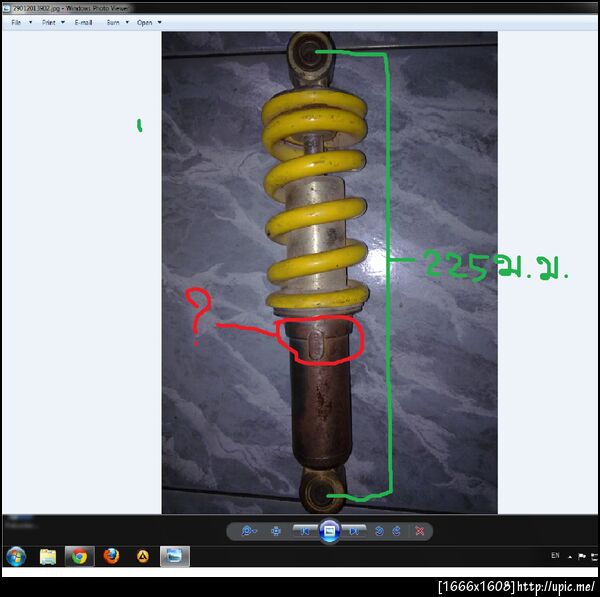Screen dimensions: 600x597
Task: Open the Print menu
Action: point(49,23)
